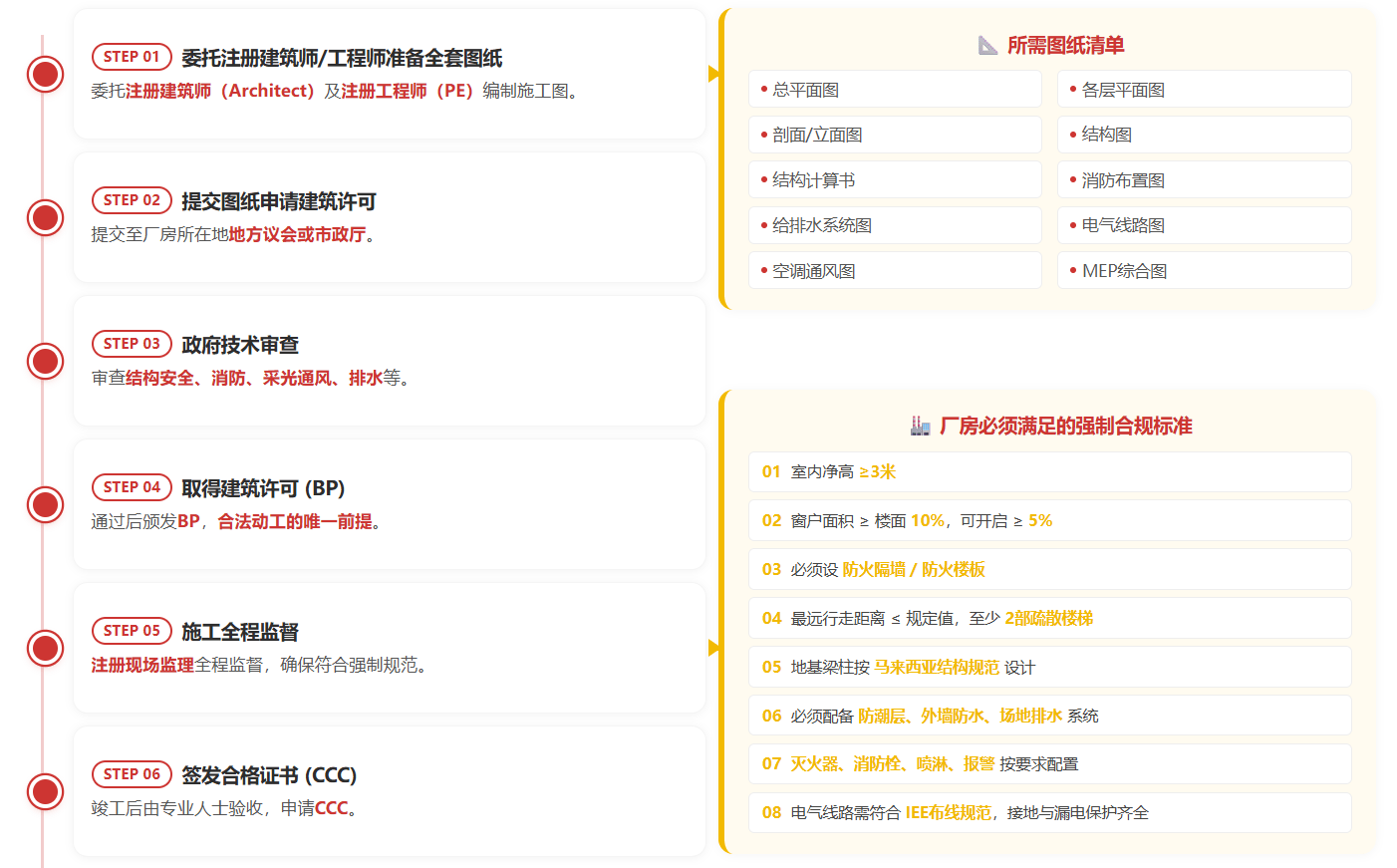Open compliance rule 03 防火隔墙 / 防火楼板
Screen dimensions: 1397x868
[x=1050, y=569]
